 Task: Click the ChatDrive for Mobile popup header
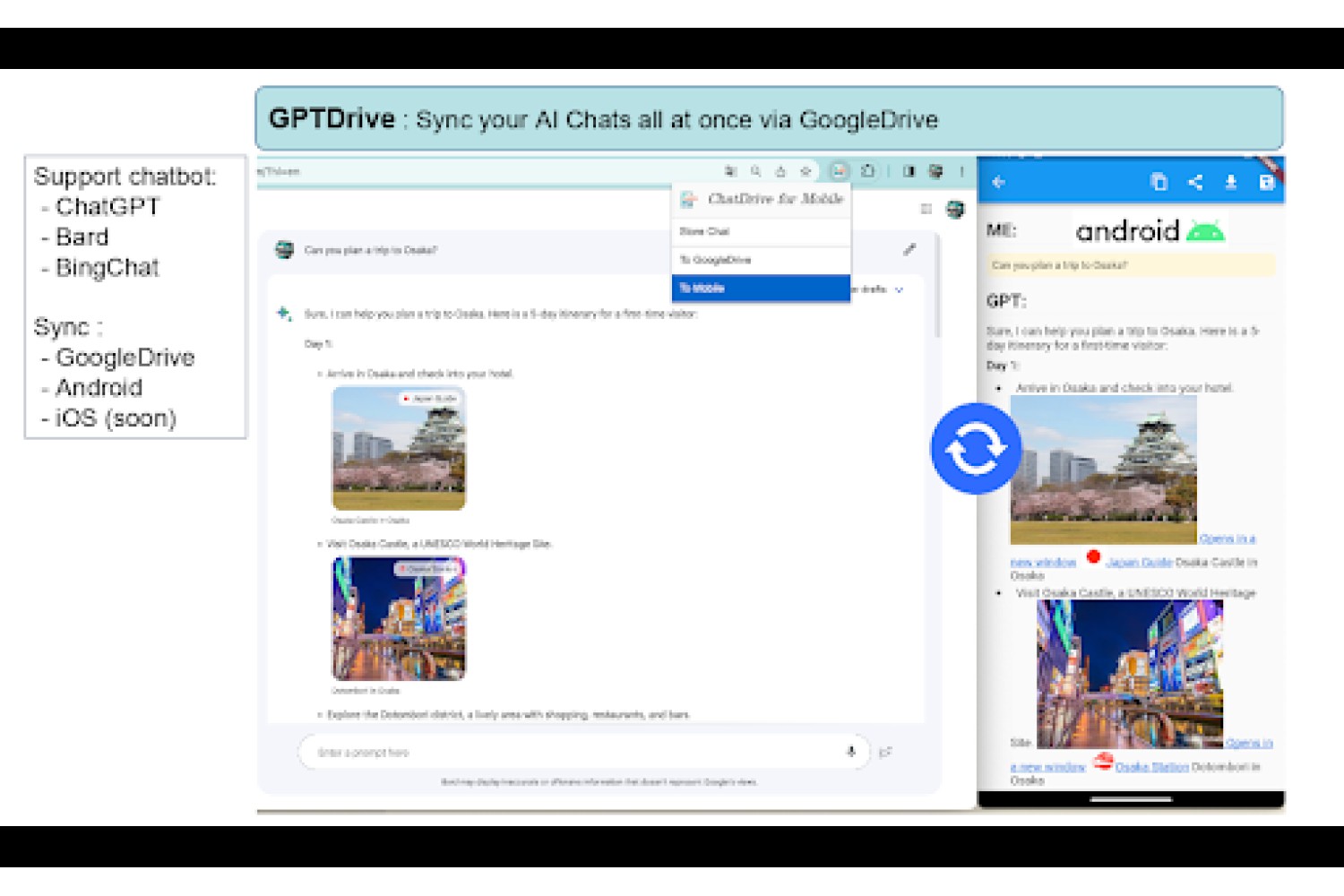761,199
